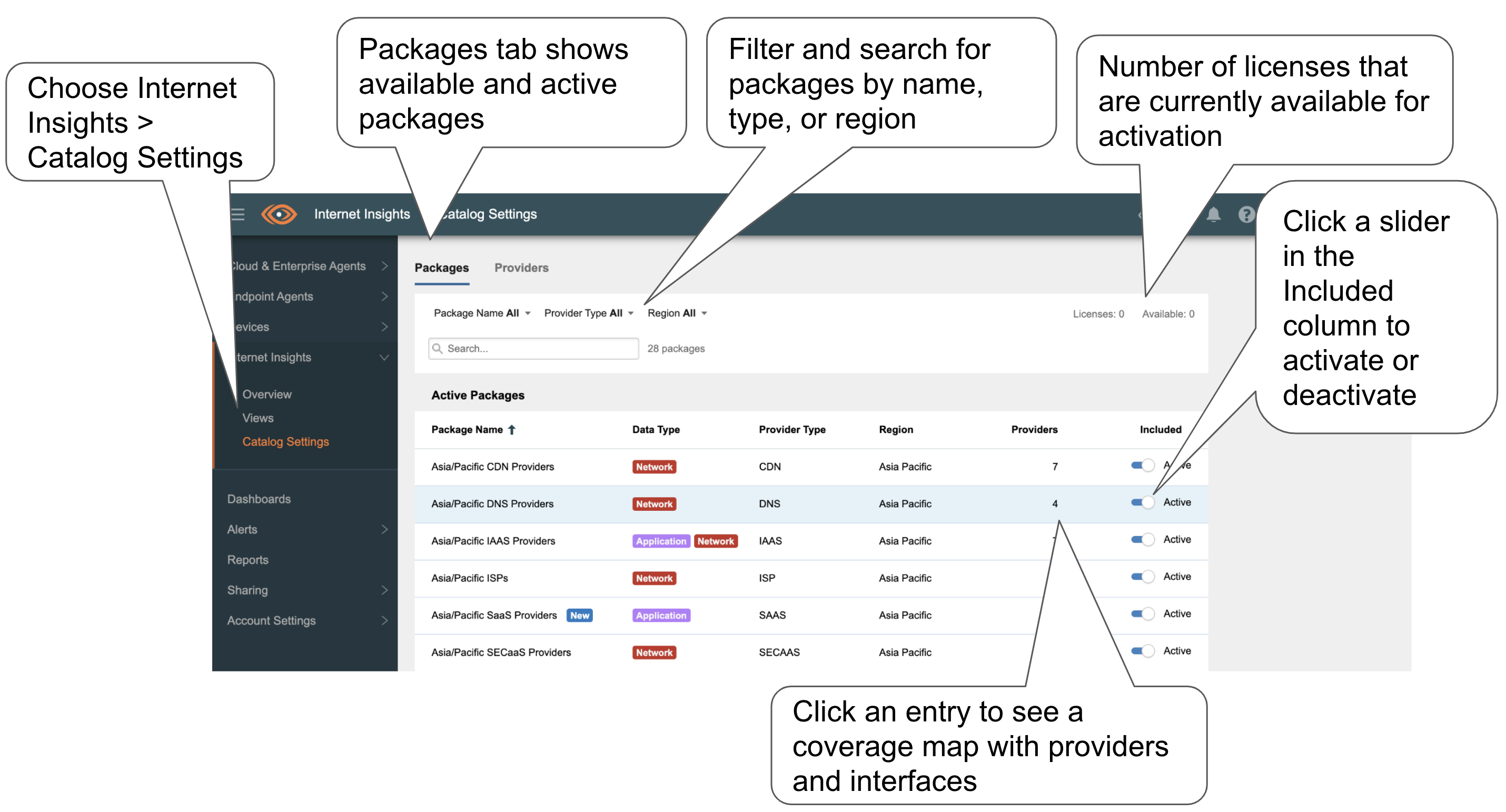Viewport: 1506px width, 812px height.
Task: Click Network tag on IAAS Providers row
Action: coord(715,541)
